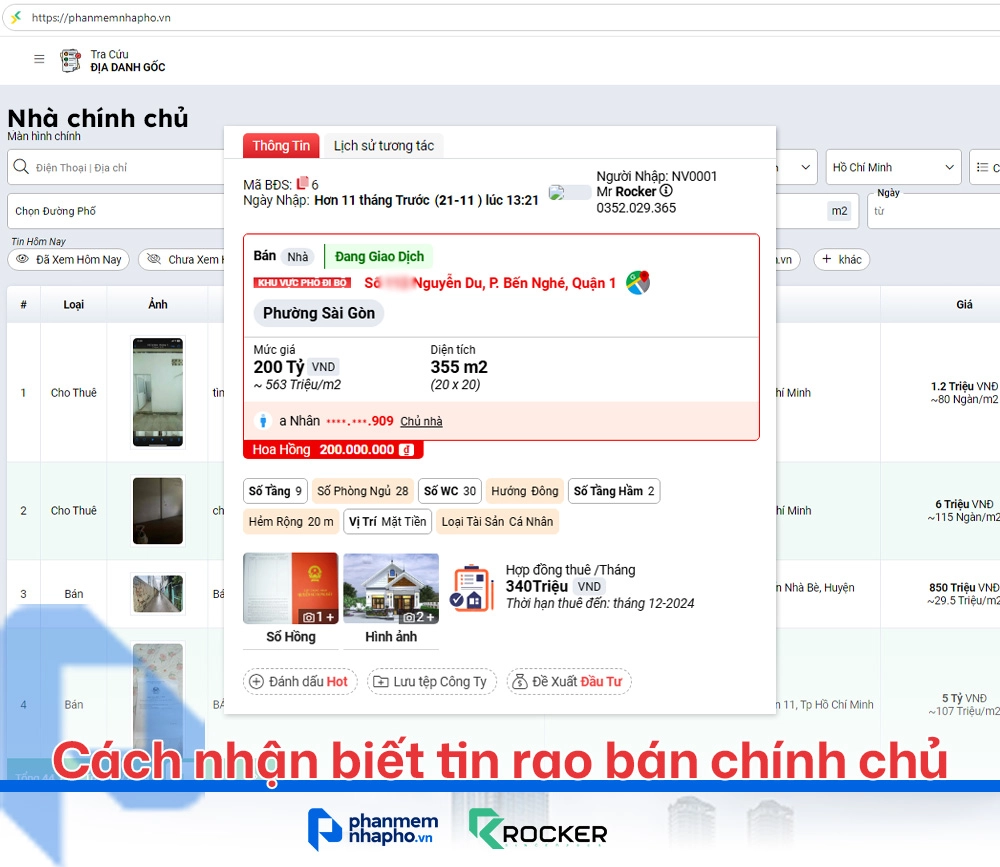Screen dimensions: 1000x867
Task: Toggle the Đã Xem Hôm Nay filter
Action: pyautogui.click(x=69, y=260)
